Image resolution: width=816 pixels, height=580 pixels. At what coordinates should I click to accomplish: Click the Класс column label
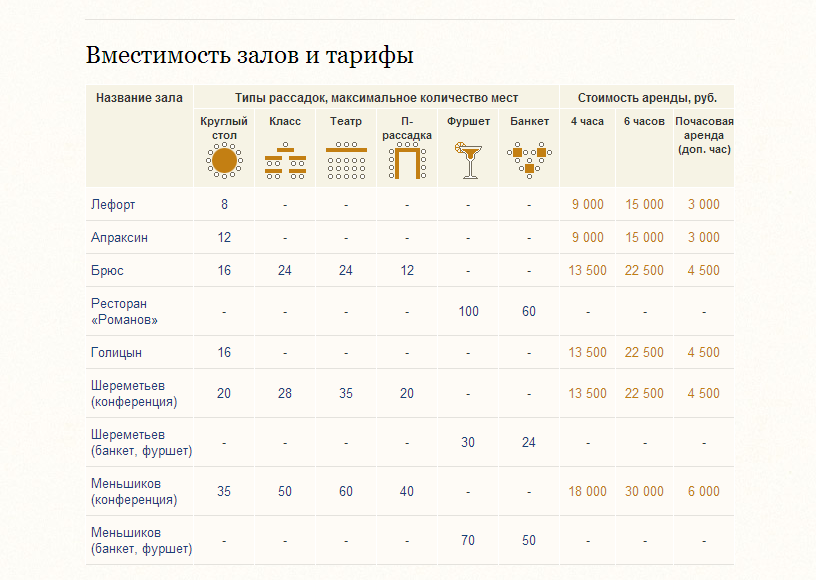285,121
